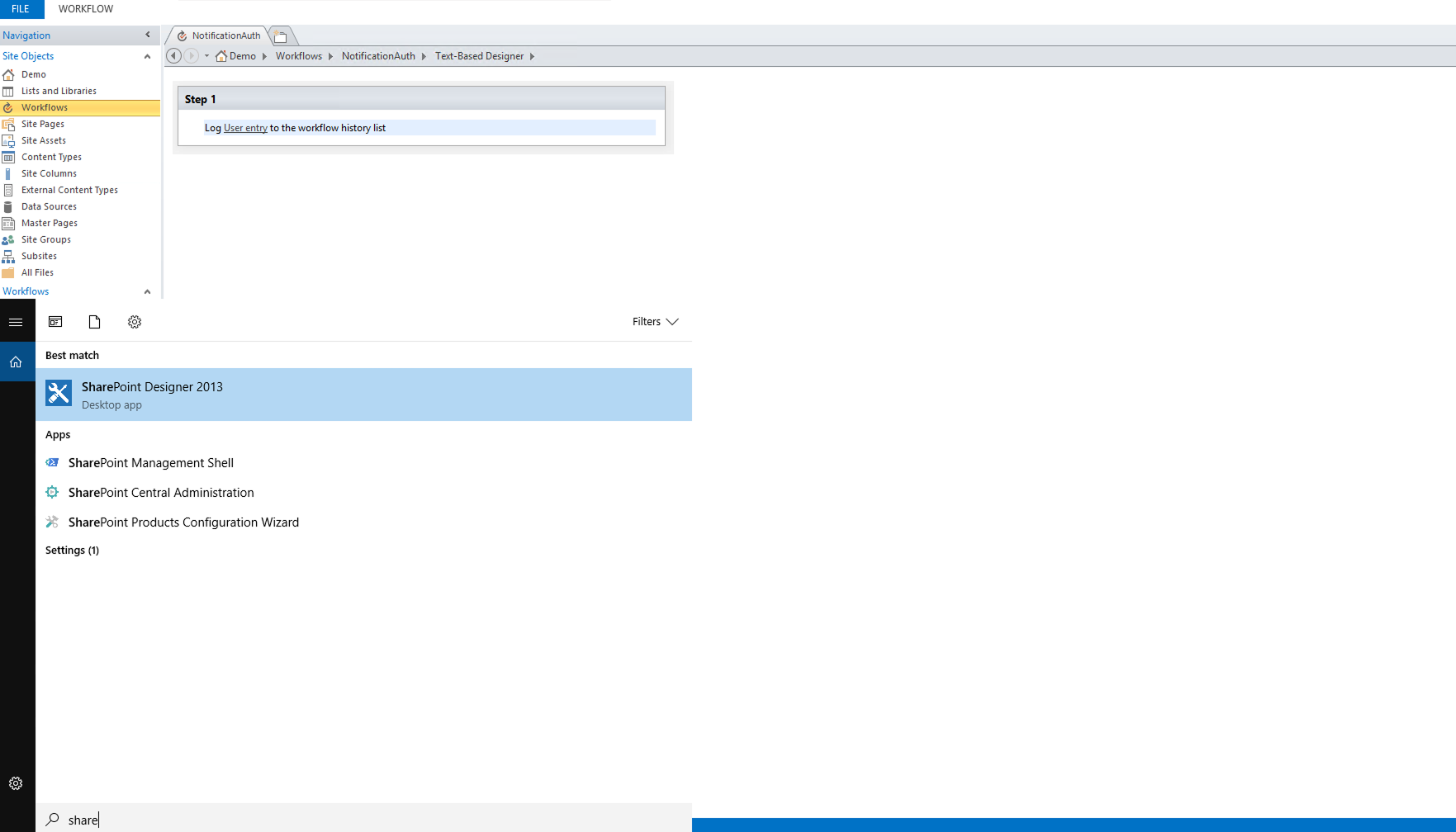The height and width of the screenshot is (832, 1456).
Task: Click Workflows in the breadcrumb
Action: click(299, 56)
